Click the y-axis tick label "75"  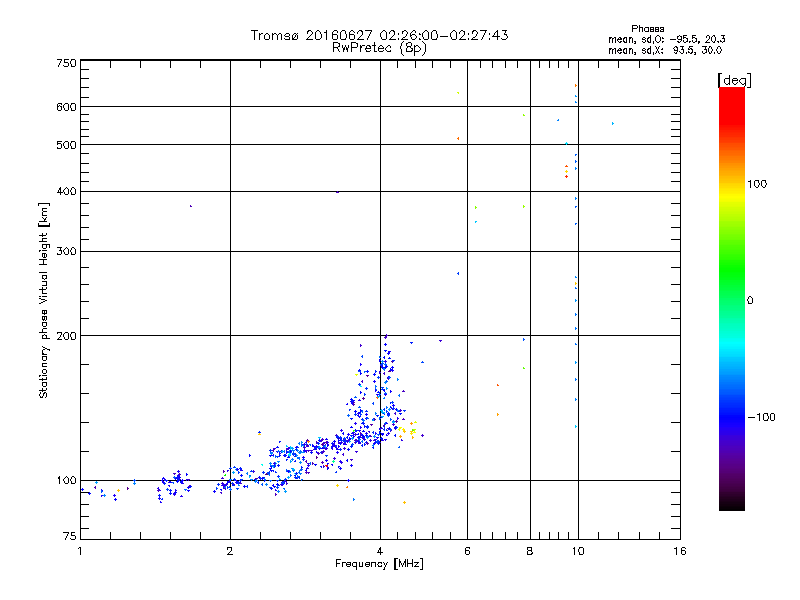(x=70, y=536)
